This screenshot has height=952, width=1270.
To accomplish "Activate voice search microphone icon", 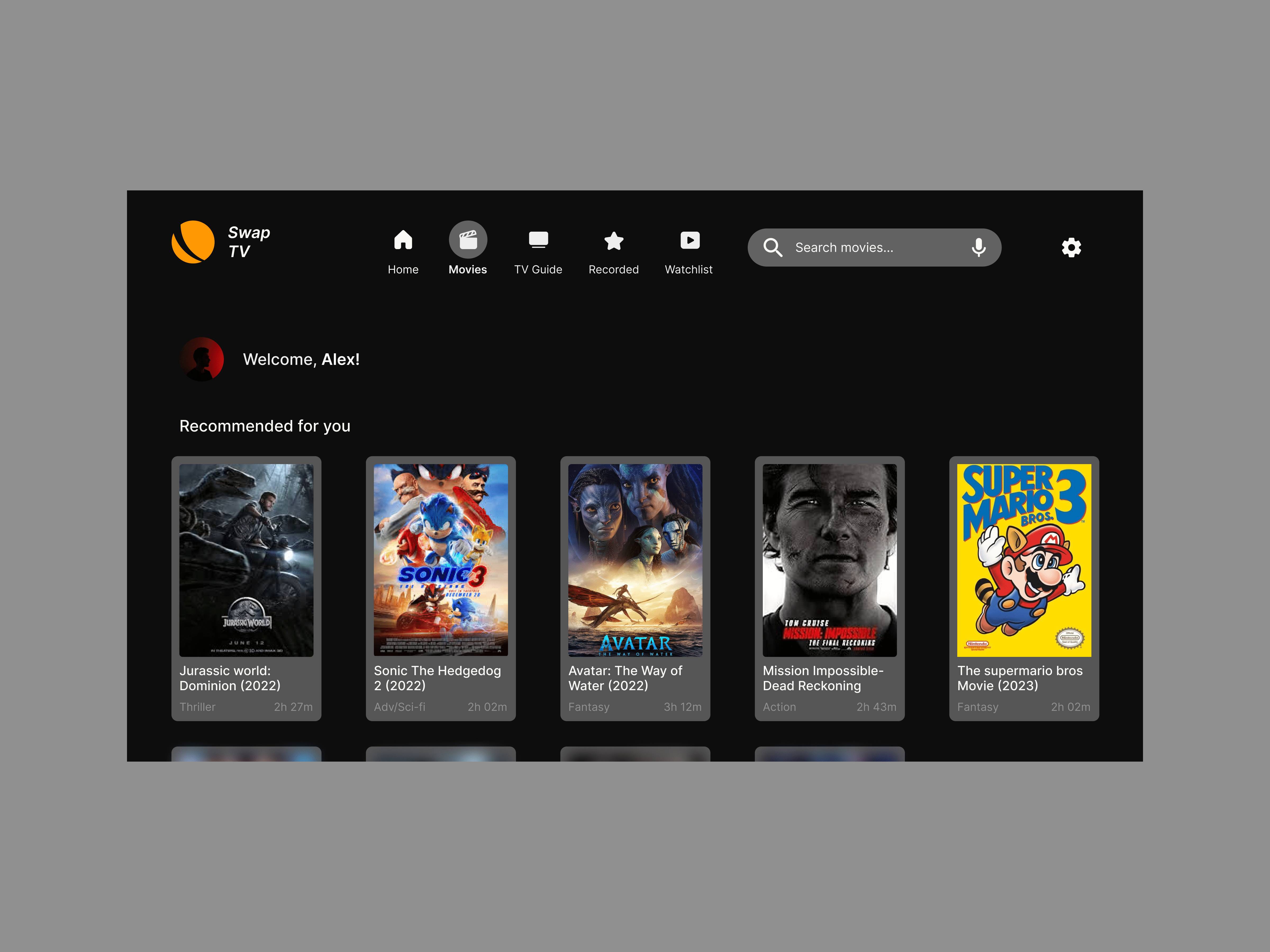I will click(979, 247).
